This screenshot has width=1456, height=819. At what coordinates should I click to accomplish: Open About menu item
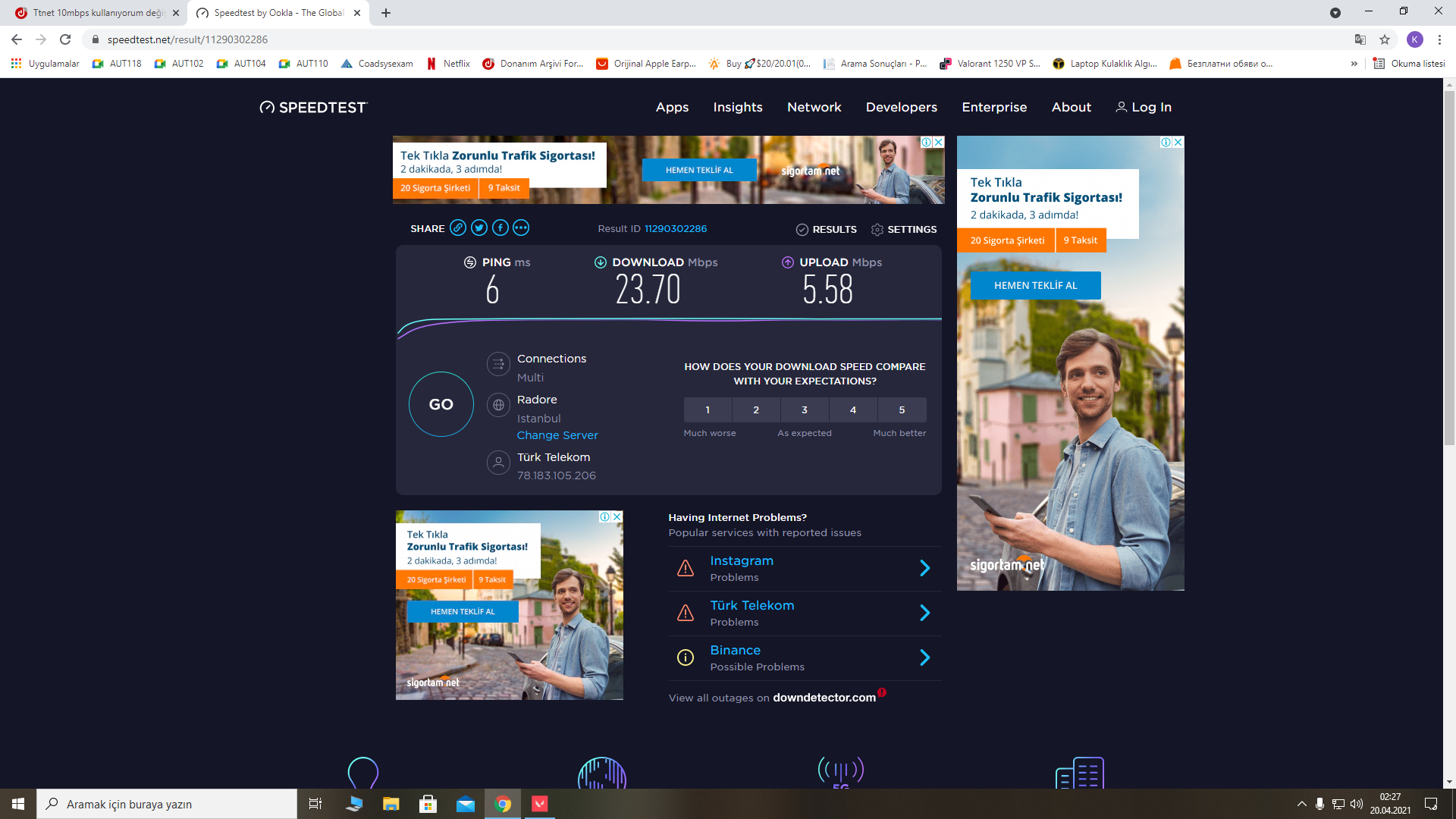click(1072, 107)
